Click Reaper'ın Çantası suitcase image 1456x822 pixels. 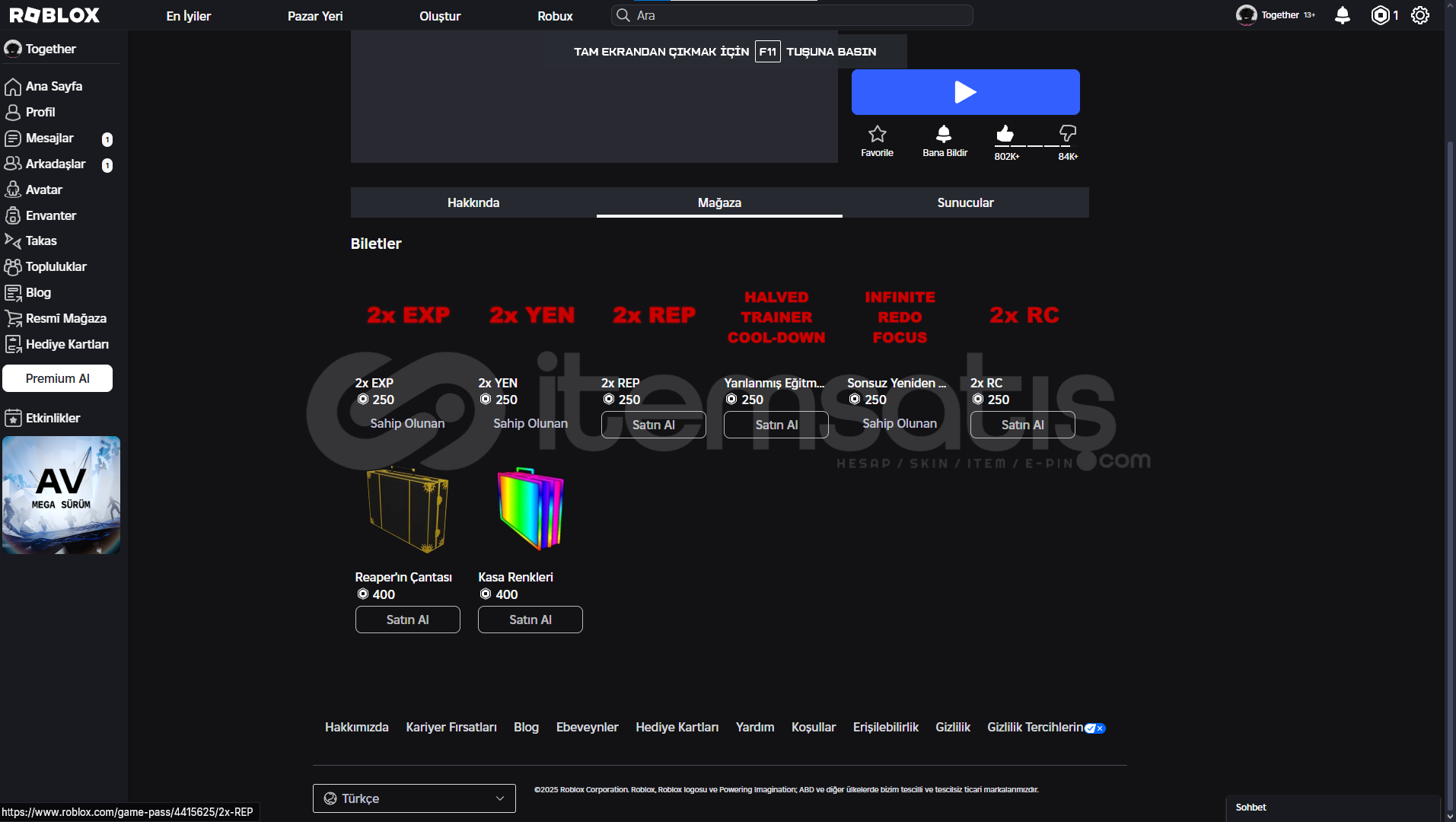[x=407, y=510]
